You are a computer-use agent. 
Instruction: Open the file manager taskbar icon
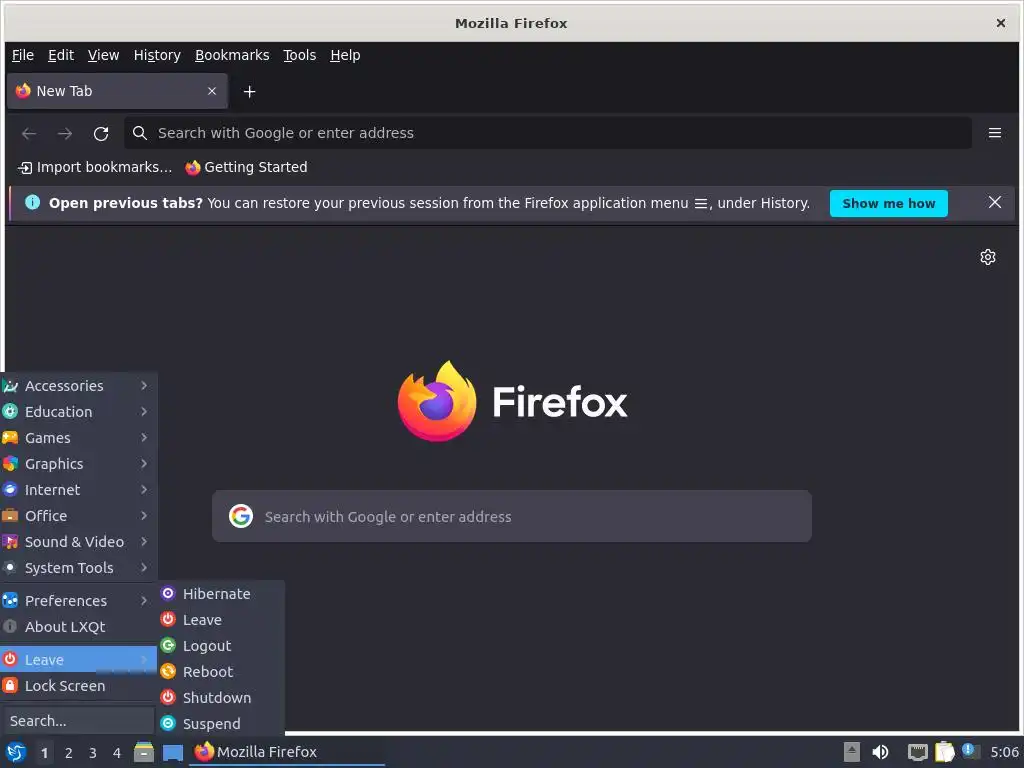(144, 752)
